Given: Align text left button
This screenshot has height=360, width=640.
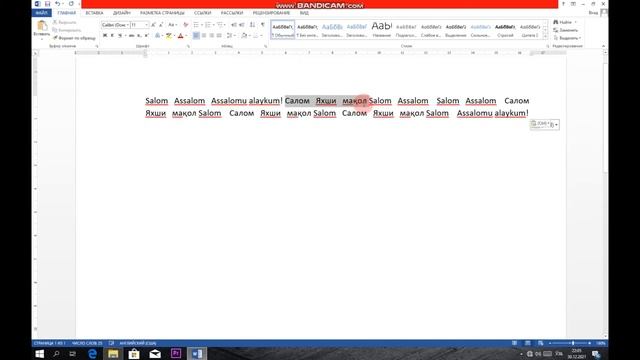Looking at the screenshot, I should 196,36.
